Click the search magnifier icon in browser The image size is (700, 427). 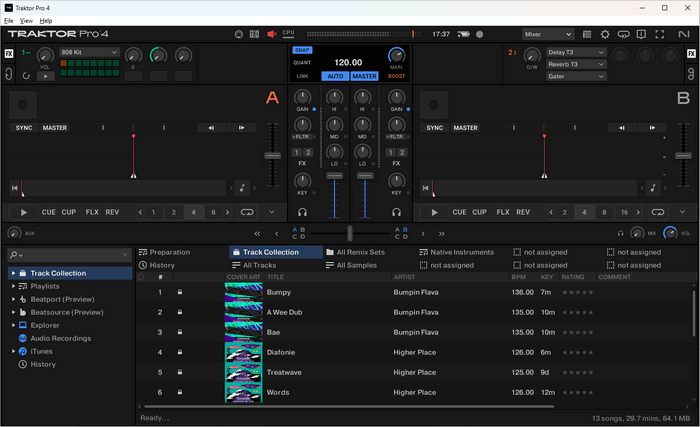pyautogui.click(x=15, y=255)
